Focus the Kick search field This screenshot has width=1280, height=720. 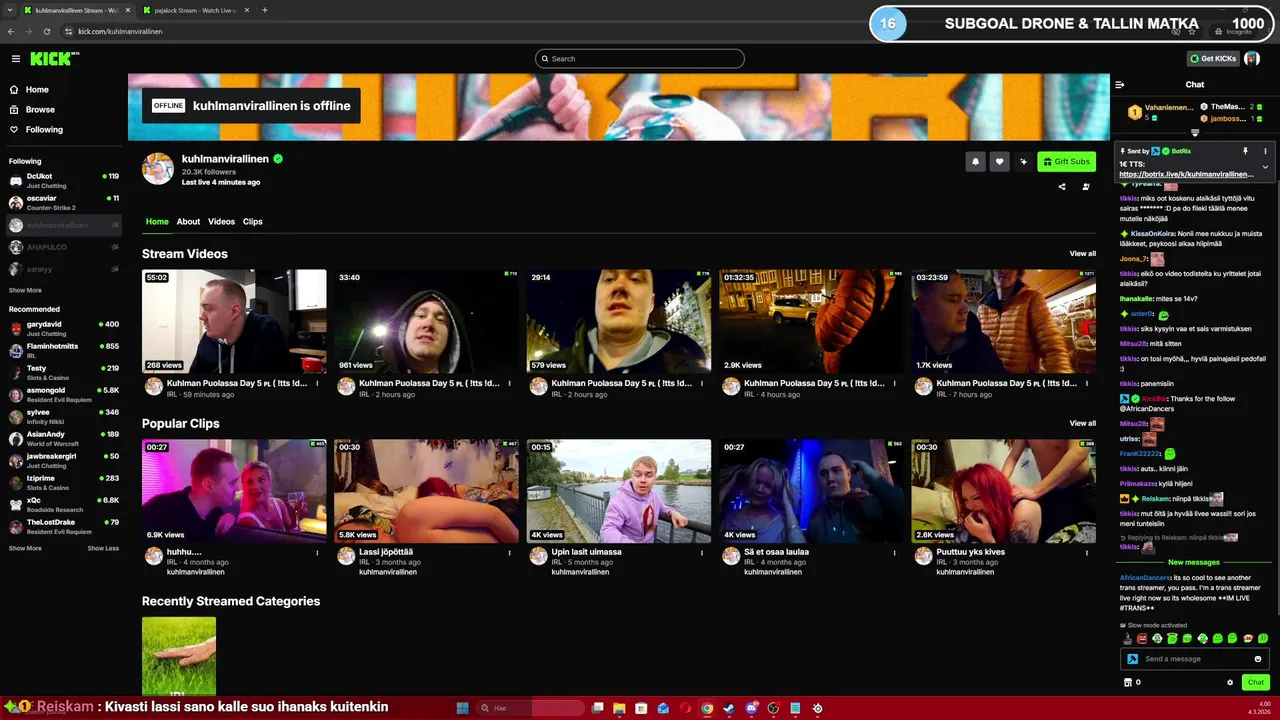(640, 59)
